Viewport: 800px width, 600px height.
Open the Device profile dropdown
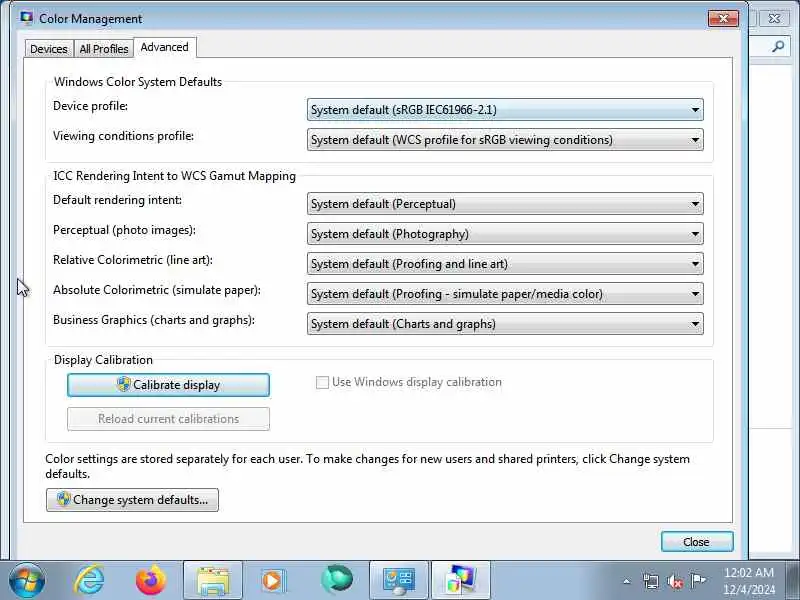(x=505, y=110)
